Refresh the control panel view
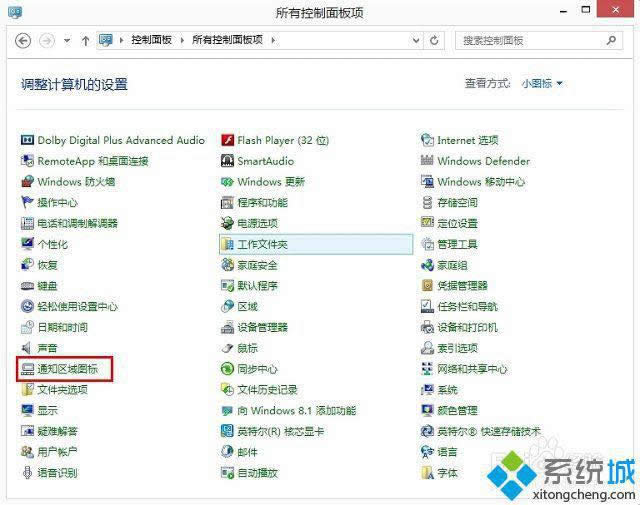 [x=434, y=40]
